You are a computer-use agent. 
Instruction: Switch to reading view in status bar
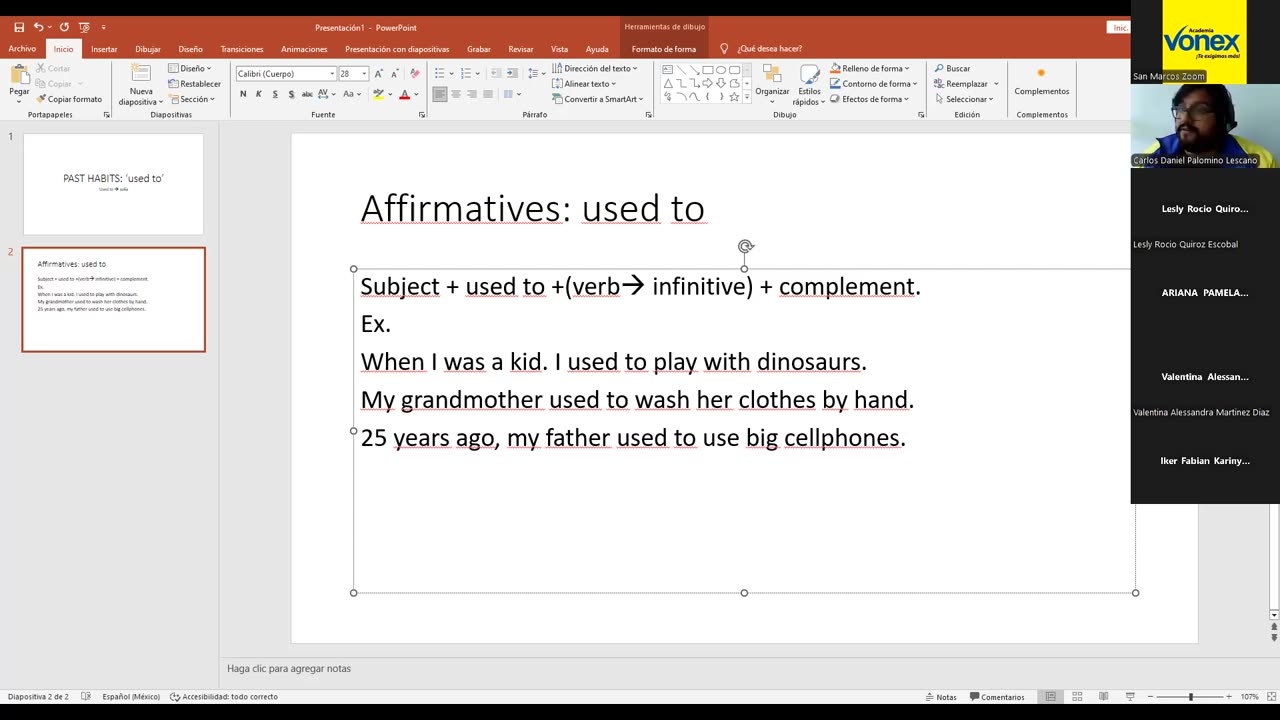tap(1103, 696)
